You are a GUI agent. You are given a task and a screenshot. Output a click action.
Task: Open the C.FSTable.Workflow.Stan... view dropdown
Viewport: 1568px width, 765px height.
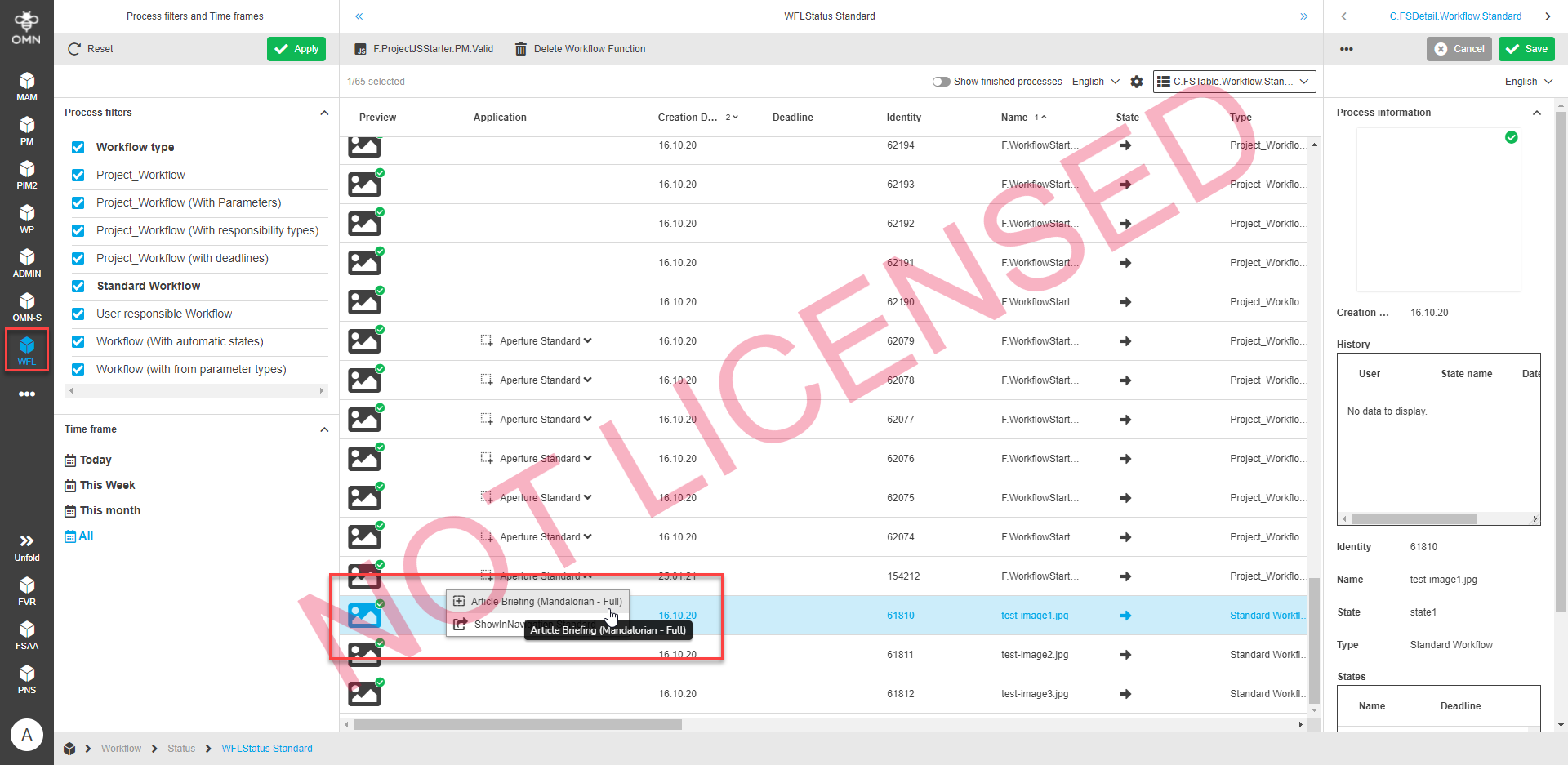pyautogui.click(x=1234, y=82)
